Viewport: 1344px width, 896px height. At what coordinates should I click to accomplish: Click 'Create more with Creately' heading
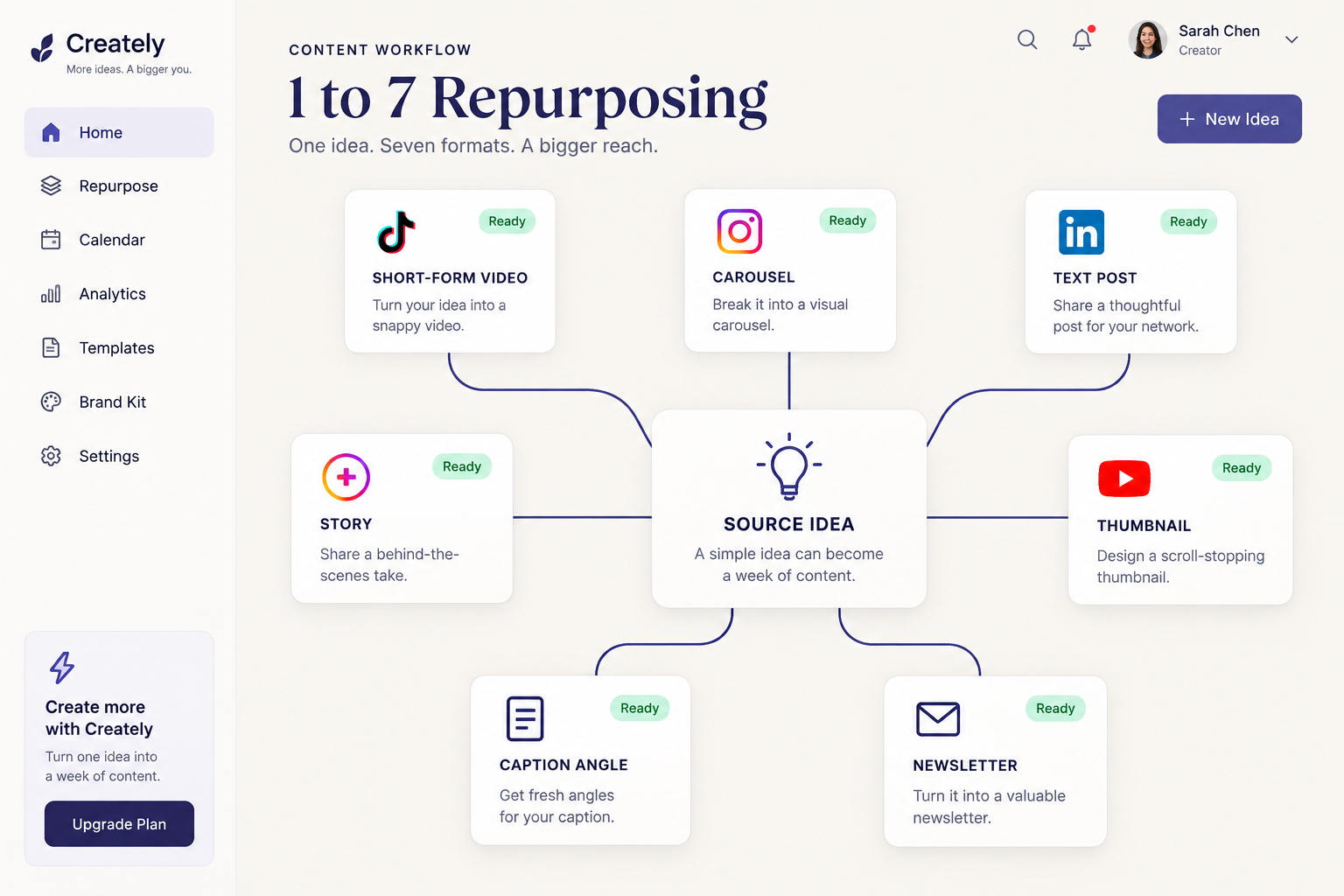99,717
